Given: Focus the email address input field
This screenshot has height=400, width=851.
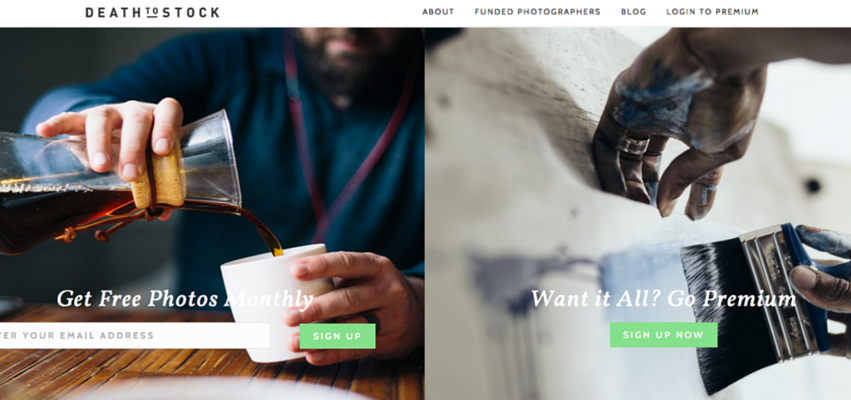Looking at the screenshot, I should tap(135, 335).
